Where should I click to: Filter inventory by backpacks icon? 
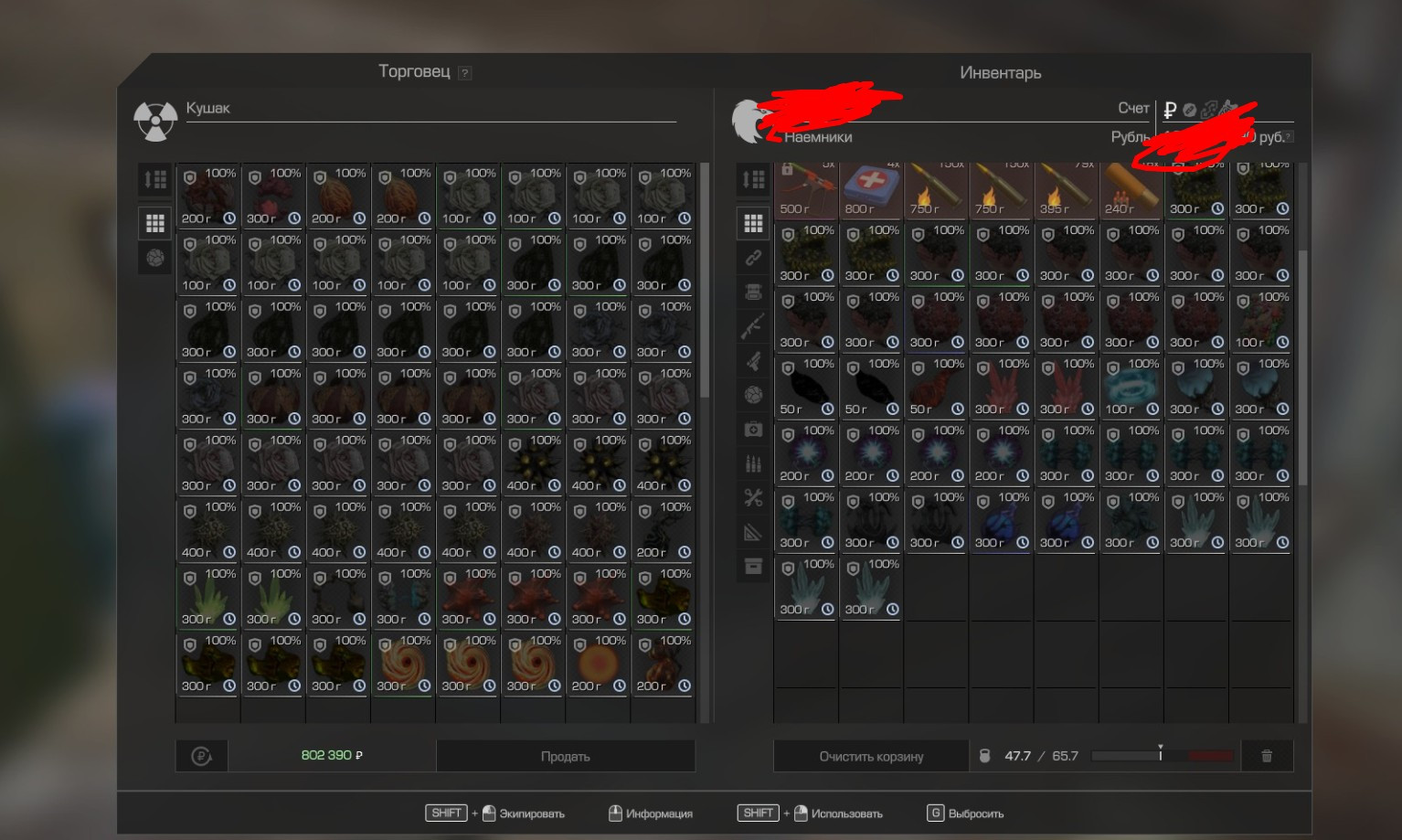pos(753,292)
